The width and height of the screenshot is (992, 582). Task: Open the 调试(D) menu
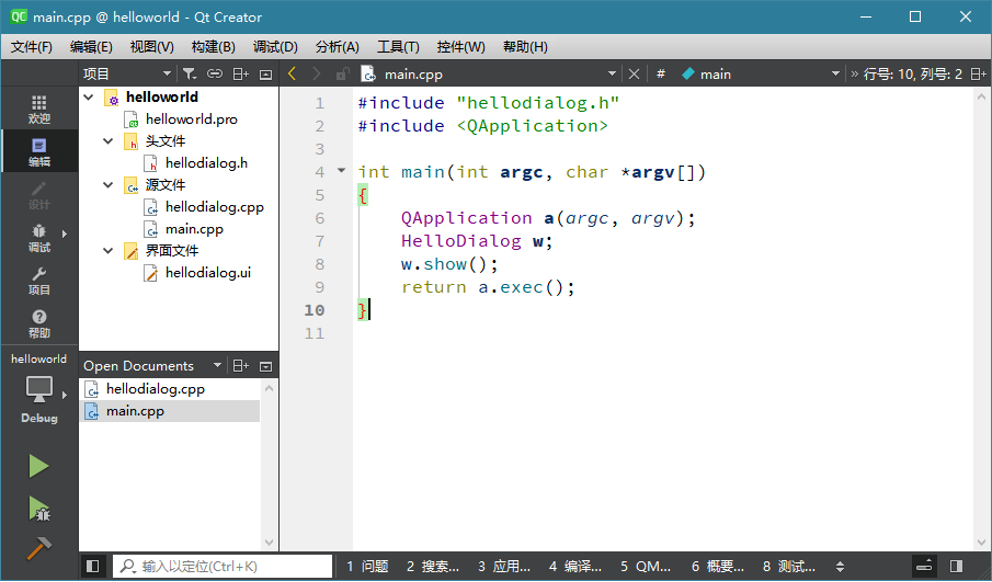(x=275, y=47)
